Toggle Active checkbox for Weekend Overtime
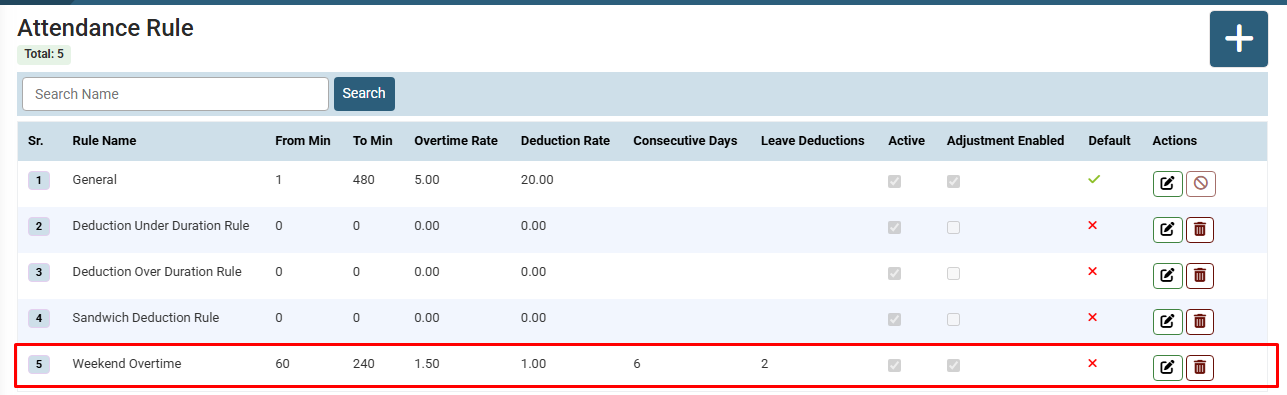1287x395 pixels. pos(895,366)
